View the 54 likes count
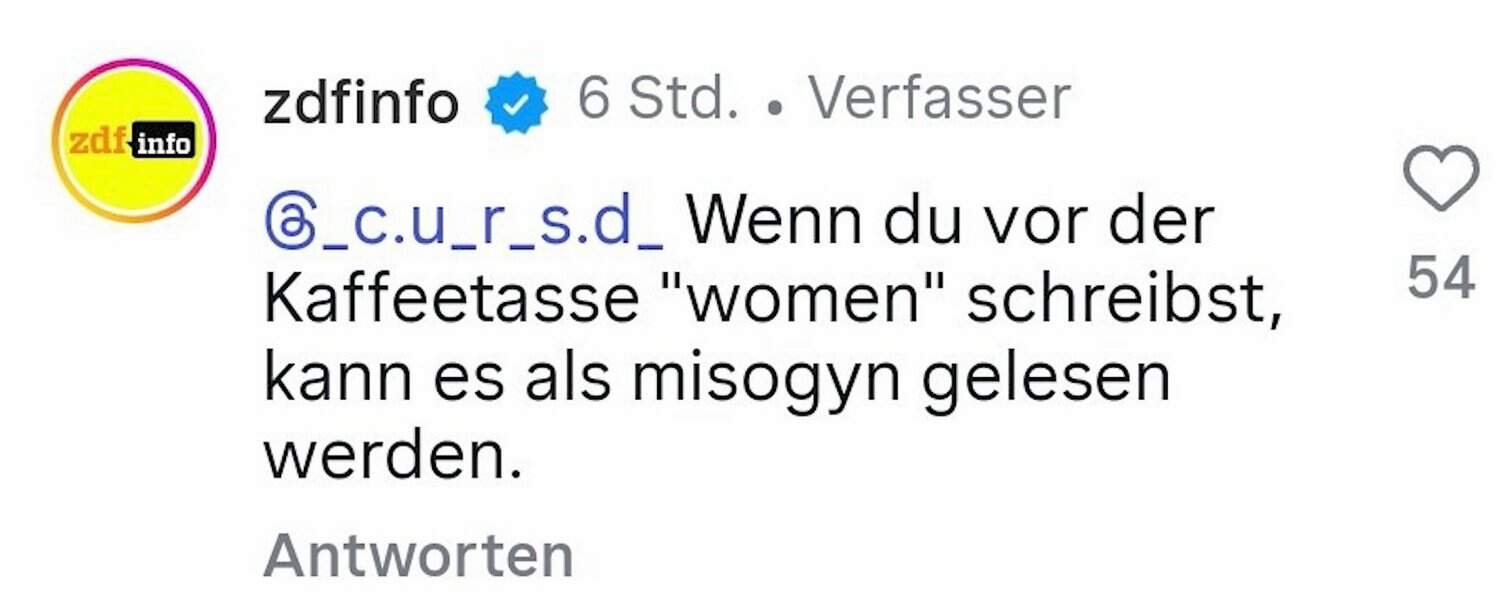Image resolution: width=1500 pixels, height=605 pixels. click(x=1441, y=278)
